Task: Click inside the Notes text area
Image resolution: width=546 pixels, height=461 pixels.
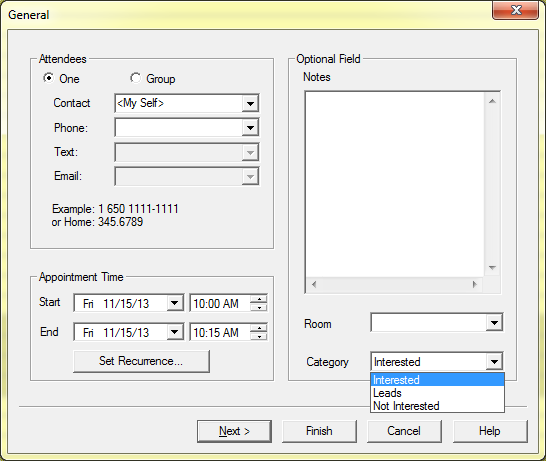Action: (395, 185)
